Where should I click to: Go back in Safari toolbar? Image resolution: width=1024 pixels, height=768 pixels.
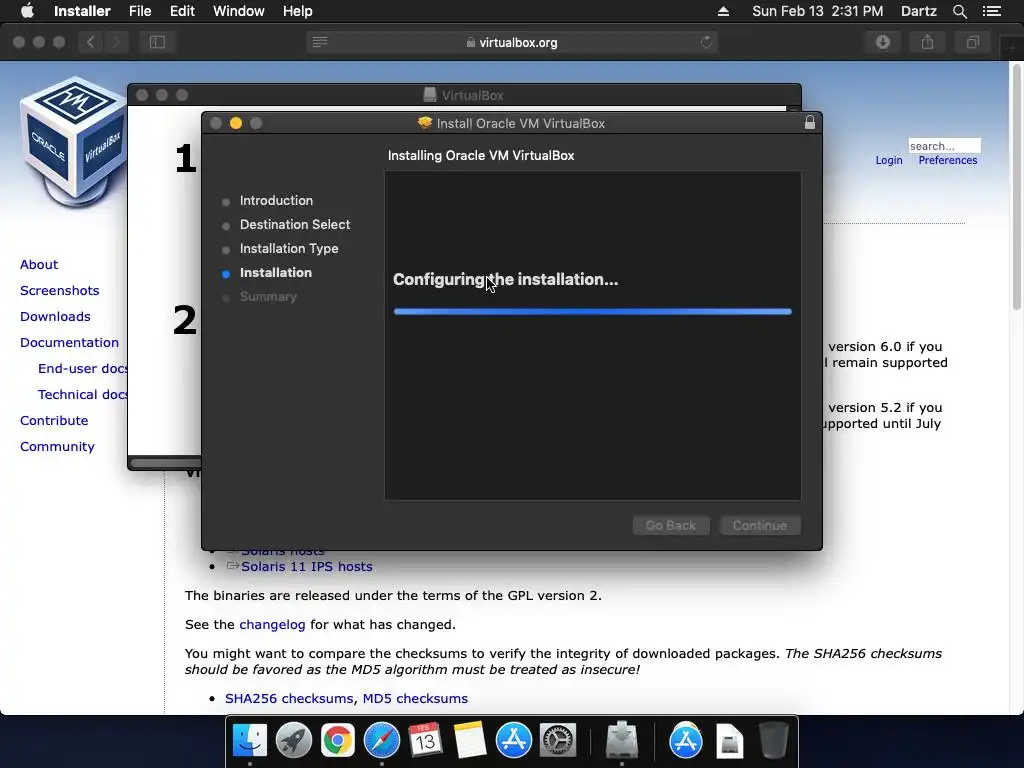(x=90, y=42)
